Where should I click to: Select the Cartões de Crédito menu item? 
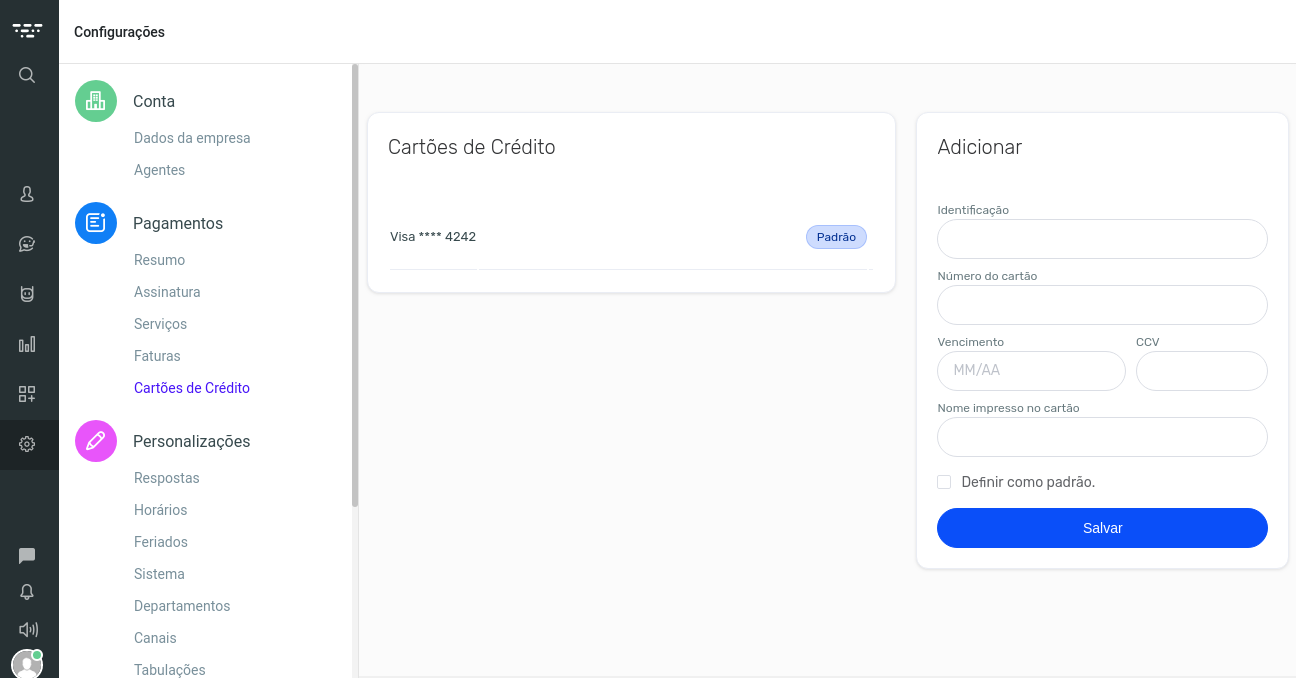pos(192,388)
